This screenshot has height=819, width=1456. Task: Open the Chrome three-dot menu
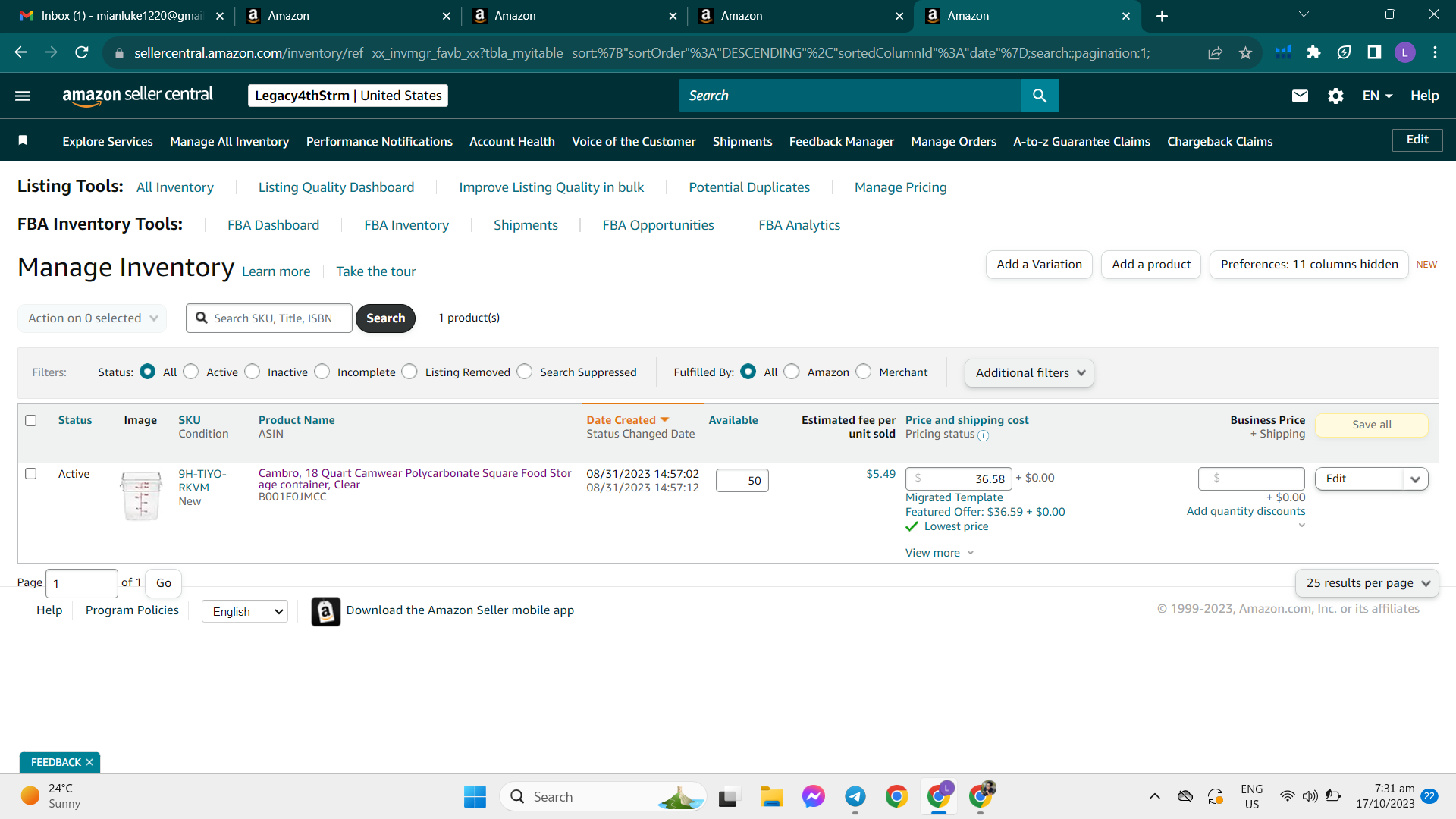tap(1435, 52)
